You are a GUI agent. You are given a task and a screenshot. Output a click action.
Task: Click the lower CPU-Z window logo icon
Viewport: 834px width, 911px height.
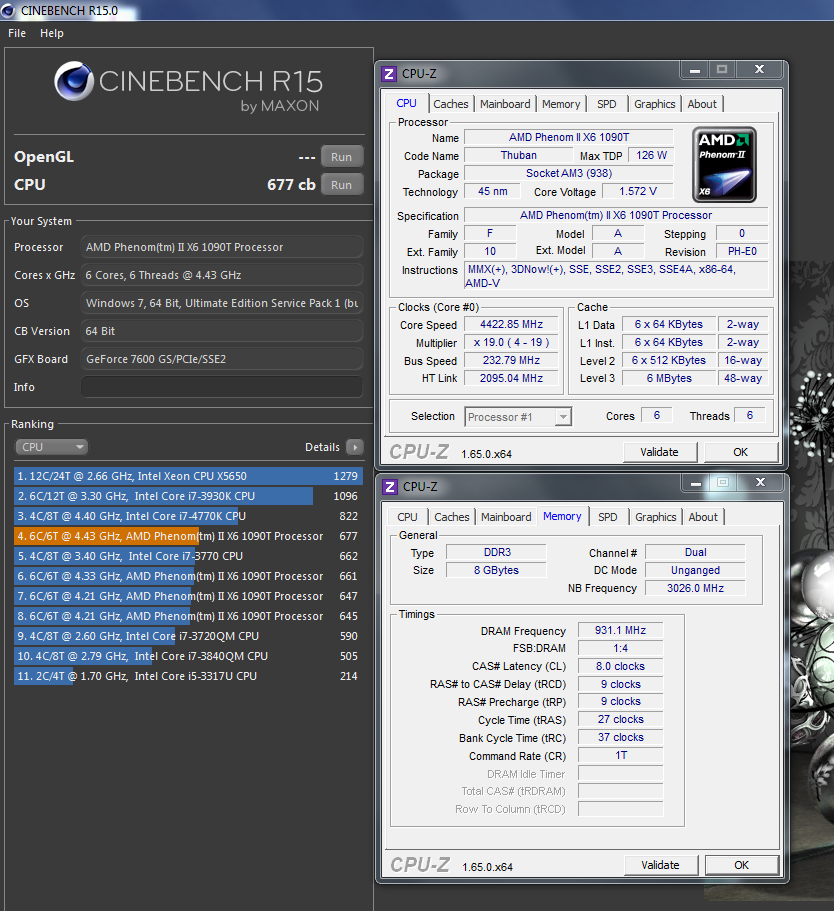[390, 487]
